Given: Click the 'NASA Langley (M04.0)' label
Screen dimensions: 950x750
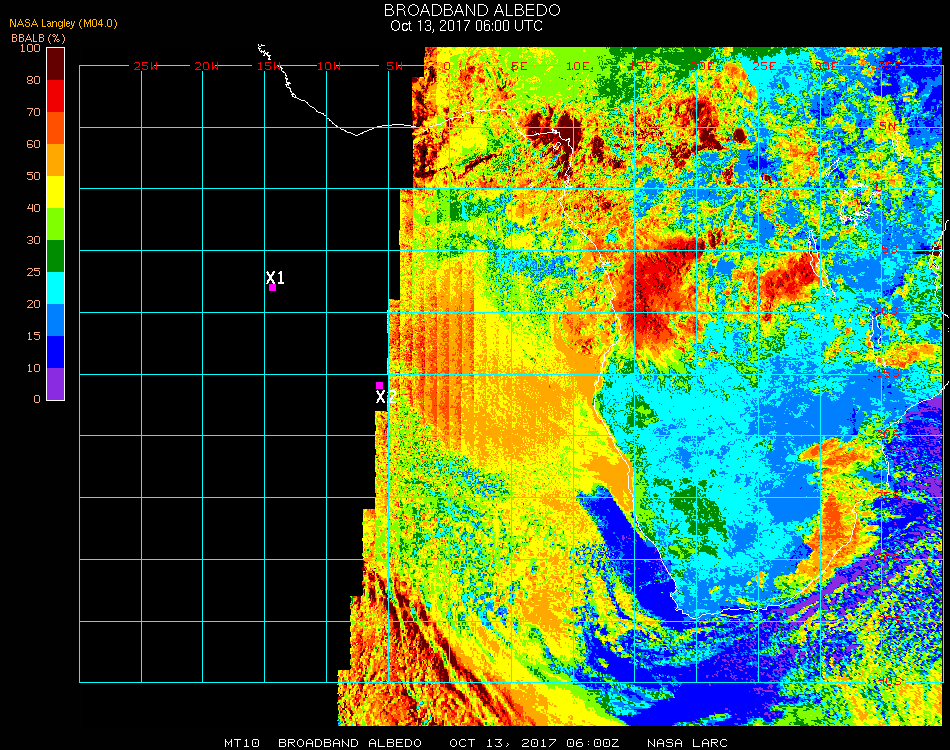Looking at the screenshot, I should (x=63, y=24).
